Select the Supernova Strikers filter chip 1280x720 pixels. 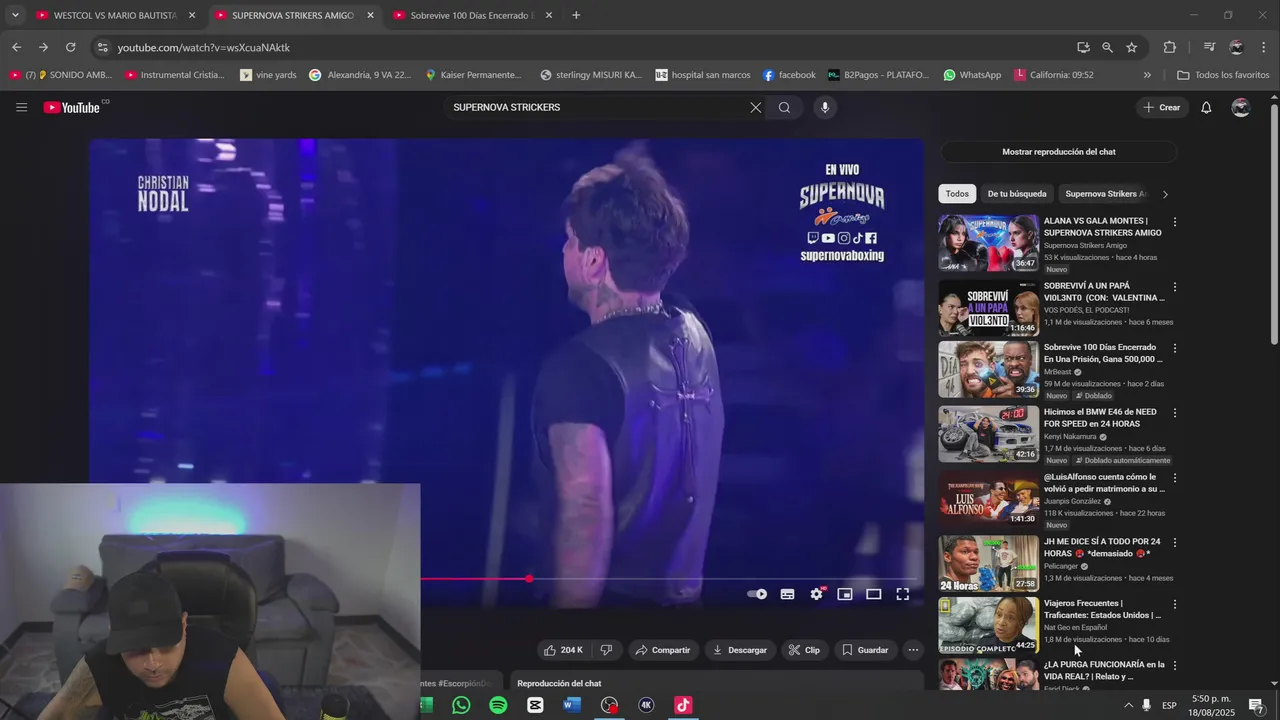1105,194
